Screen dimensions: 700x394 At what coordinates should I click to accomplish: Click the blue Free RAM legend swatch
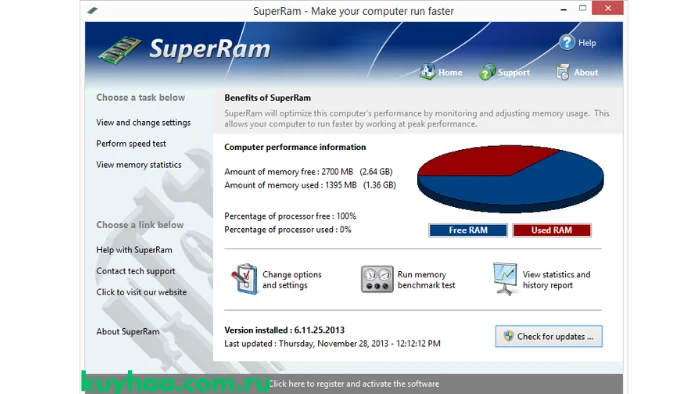tap(467, 230)
